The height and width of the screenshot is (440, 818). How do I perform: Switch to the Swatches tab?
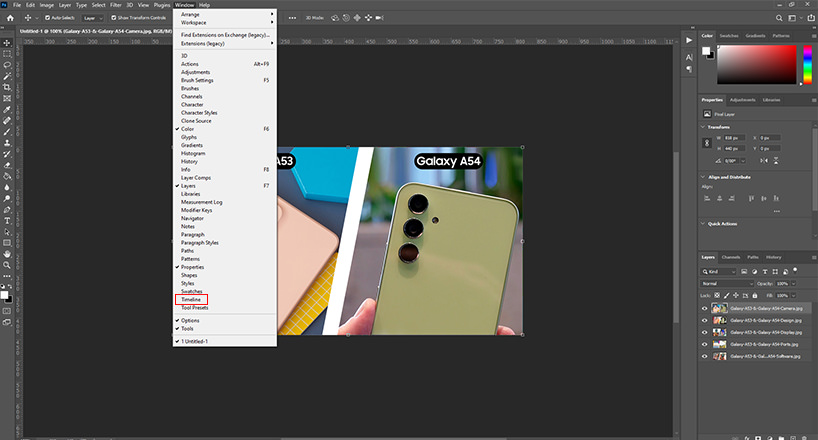point(729,35)
